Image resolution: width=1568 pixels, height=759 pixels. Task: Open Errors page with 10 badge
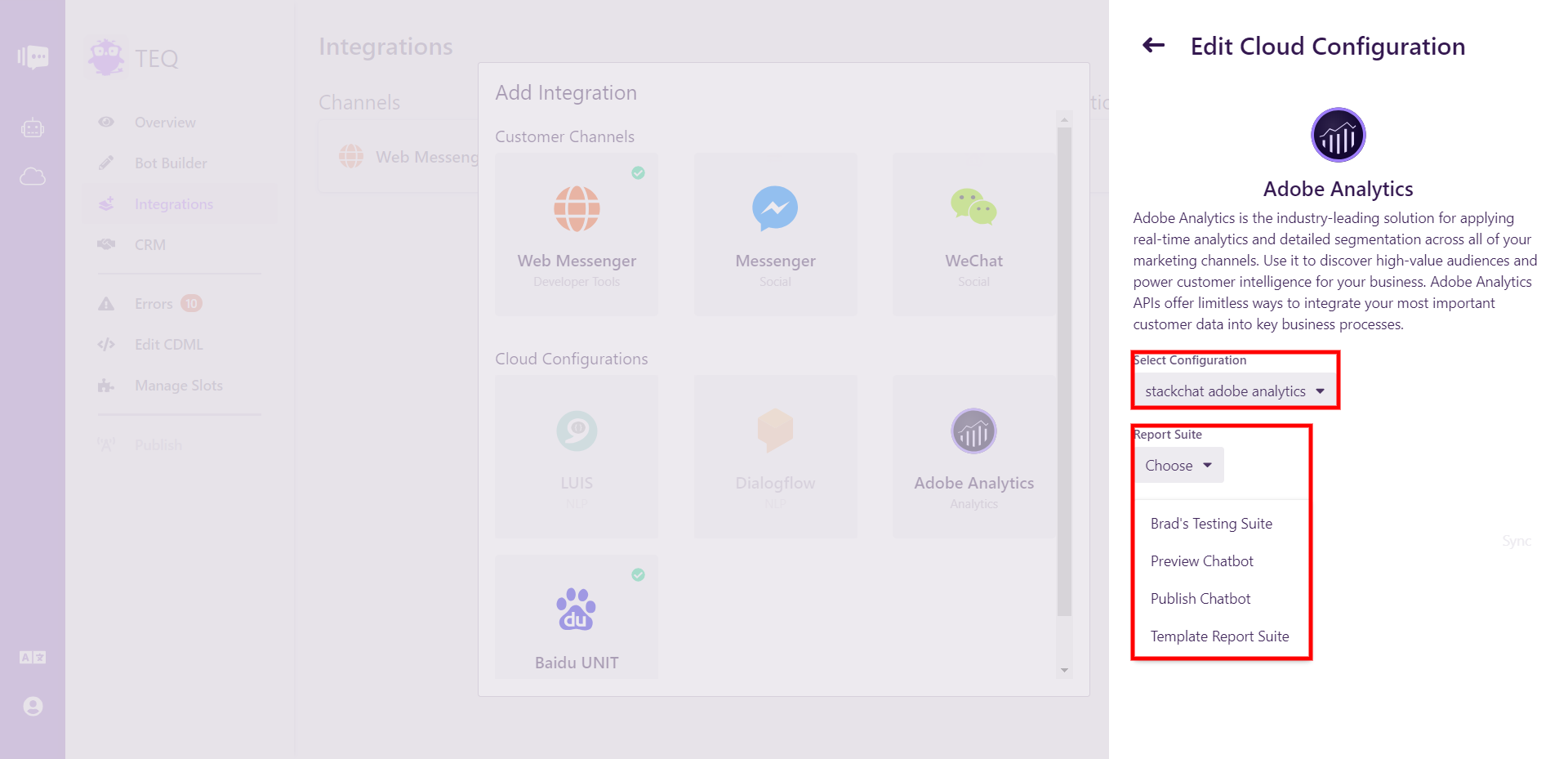point(180,304)
